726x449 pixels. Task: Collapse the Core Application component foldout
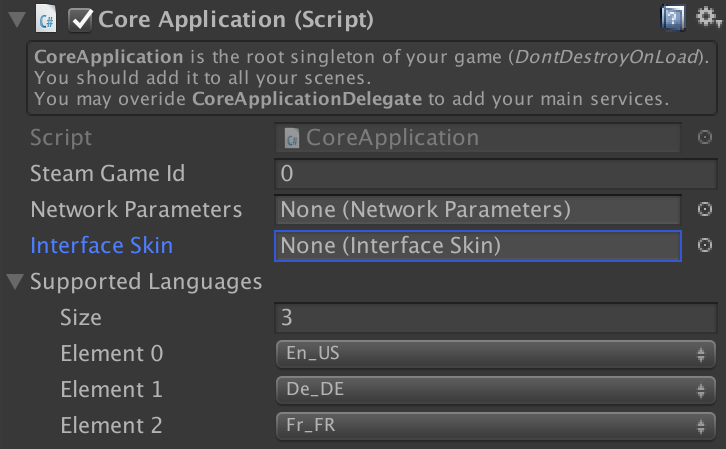[17, 20]
